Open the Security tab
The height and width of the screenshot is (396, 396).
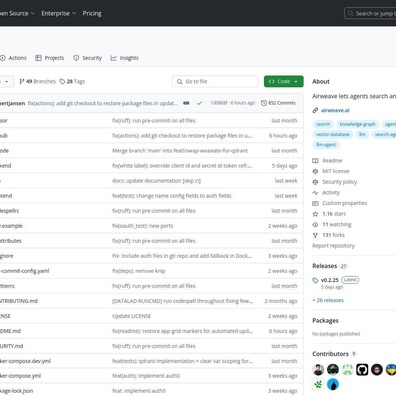click(x=88, y=58)
